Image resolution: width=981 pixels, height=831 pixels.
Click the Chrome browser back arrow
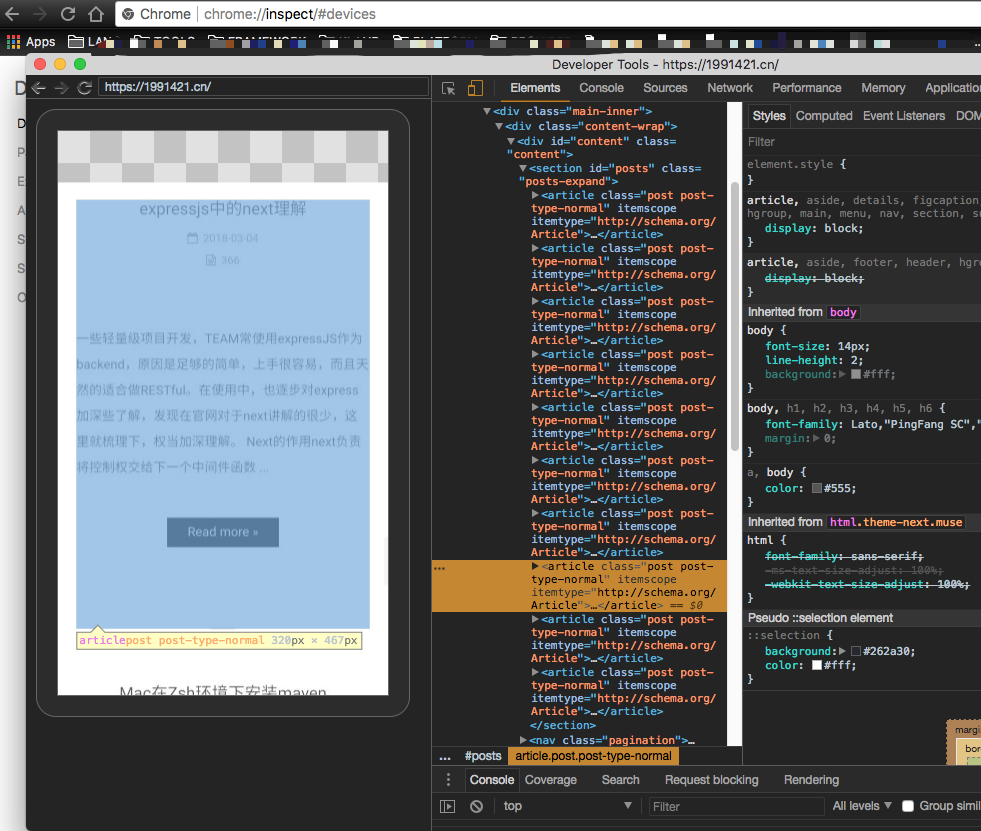pos(12,14)
